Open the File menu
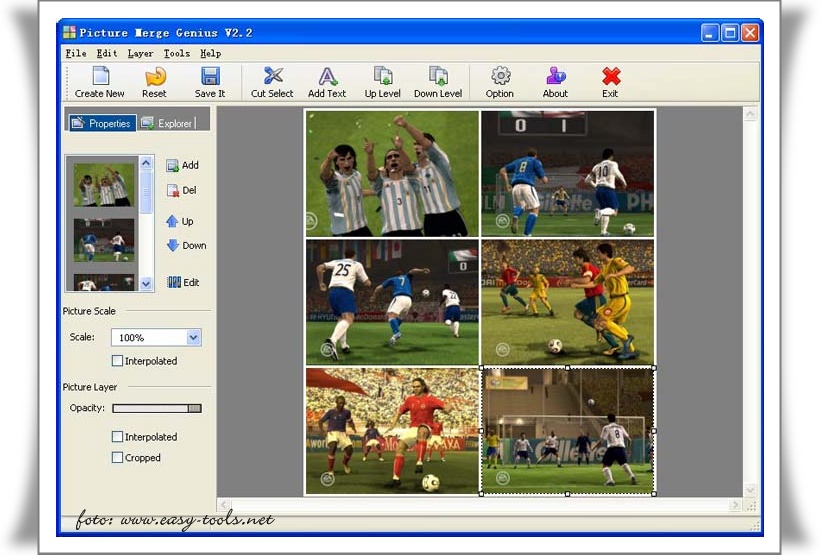 coord(76,53)
